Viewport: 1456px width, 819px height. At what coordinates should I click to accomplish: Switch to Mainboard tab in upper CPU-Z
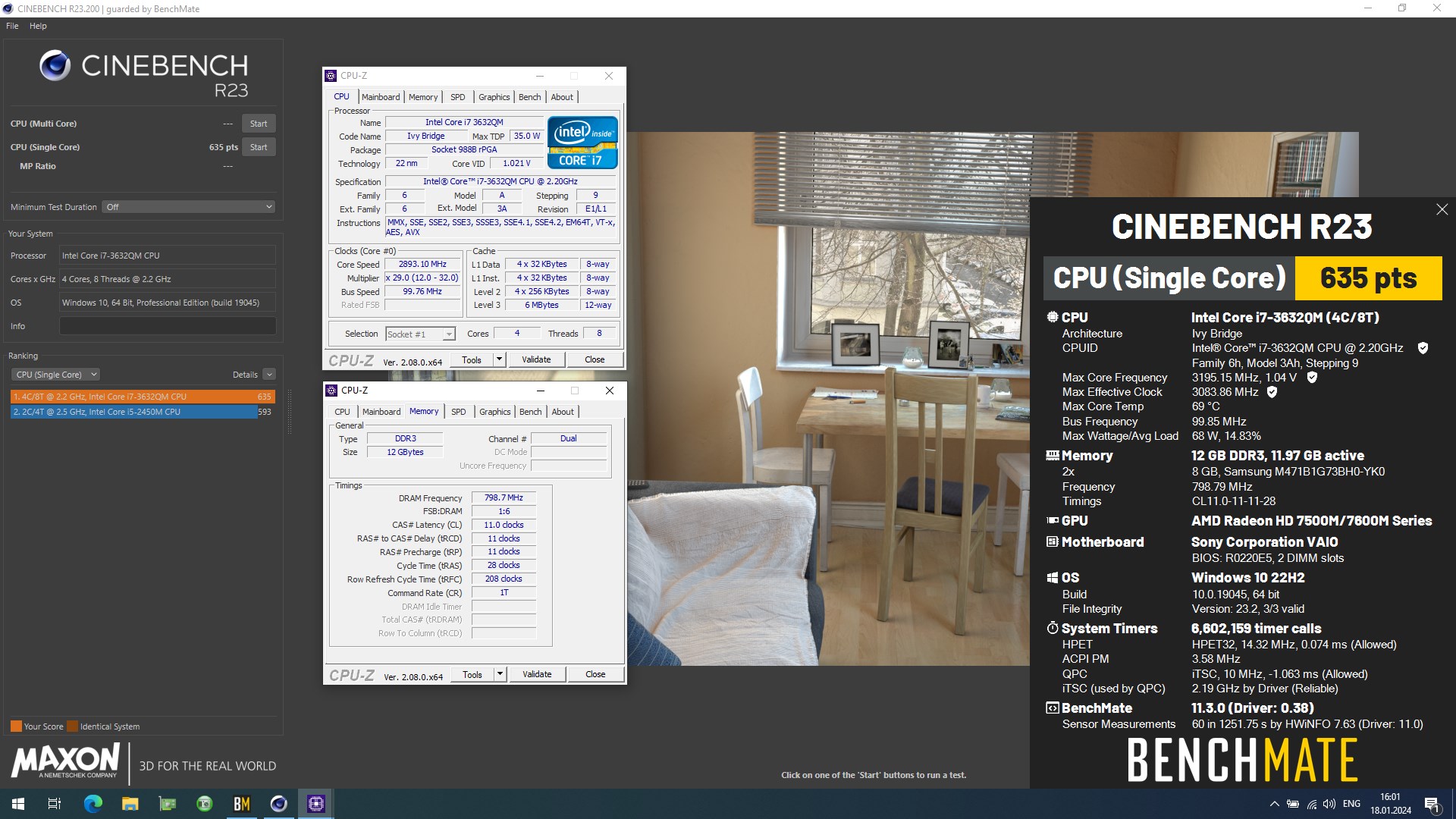point(381,97)
